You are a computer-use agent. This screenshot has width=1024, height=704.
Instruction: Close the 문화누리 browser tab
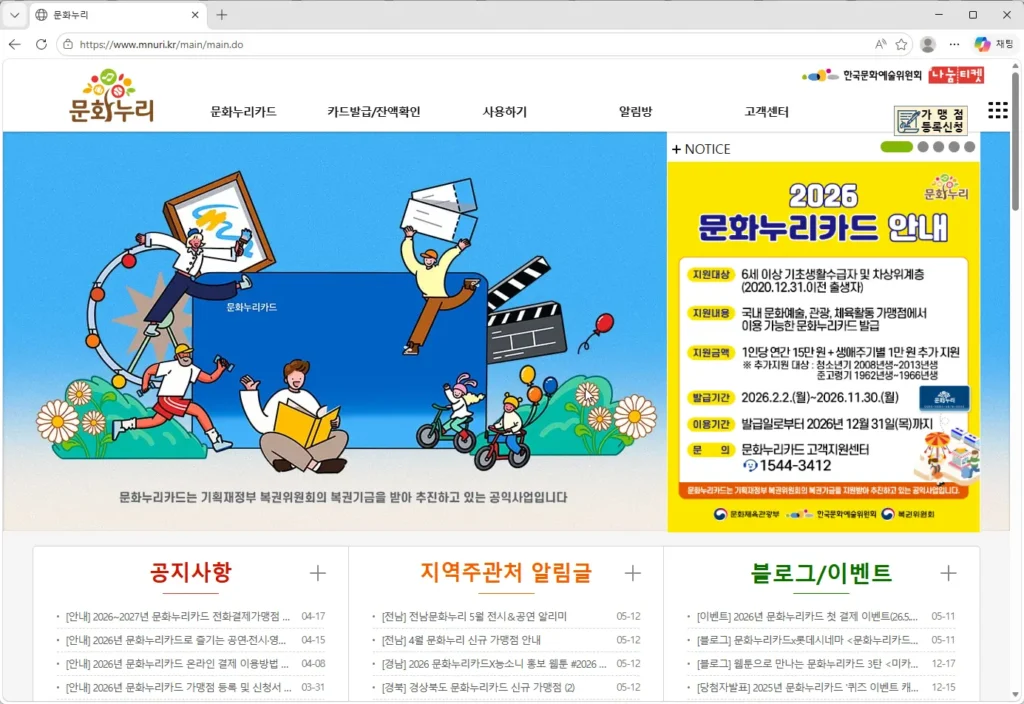(x=195, y=14)
